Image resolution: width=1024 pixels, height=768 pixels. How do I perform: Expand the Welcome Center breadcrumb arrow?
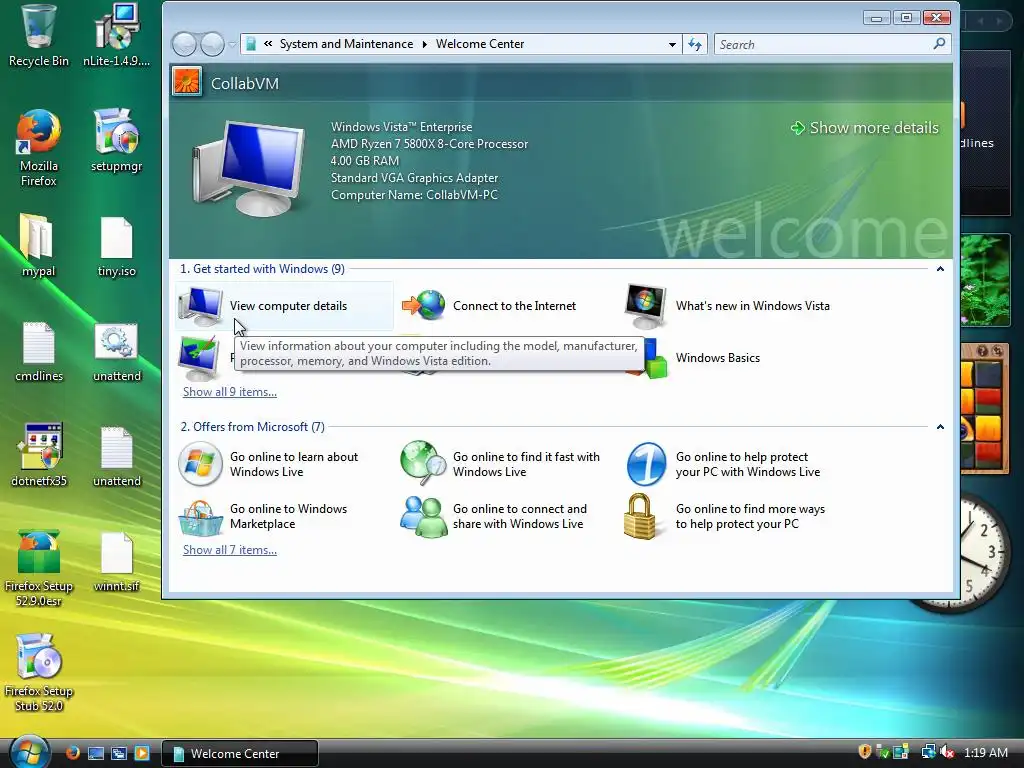point(424,44)
